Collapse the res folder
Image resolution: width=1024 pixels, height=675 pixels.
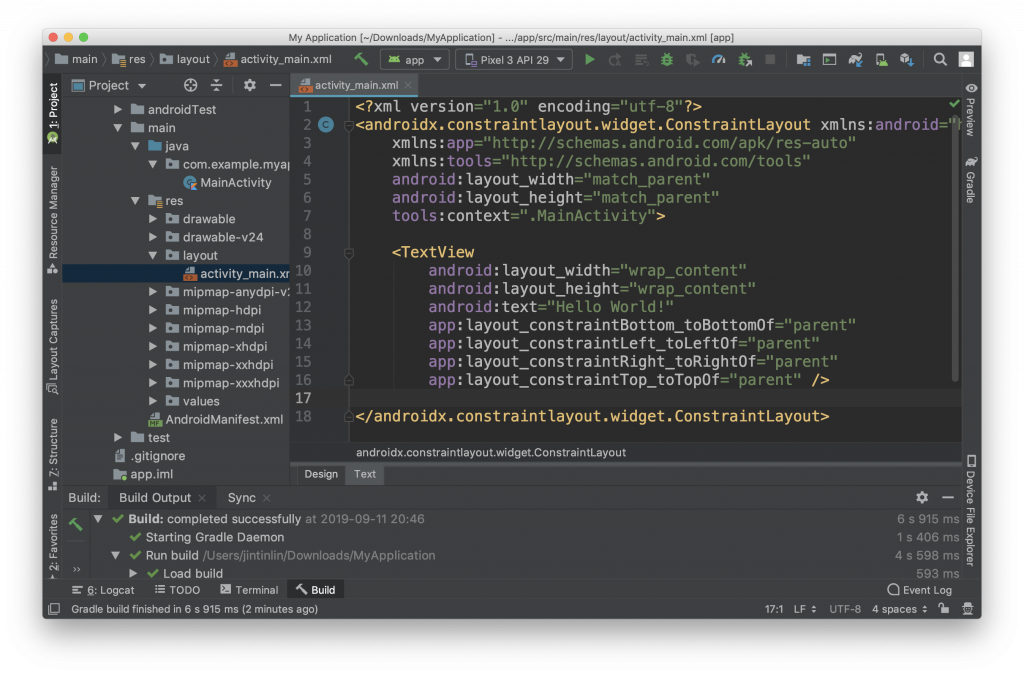click(136, 200)
